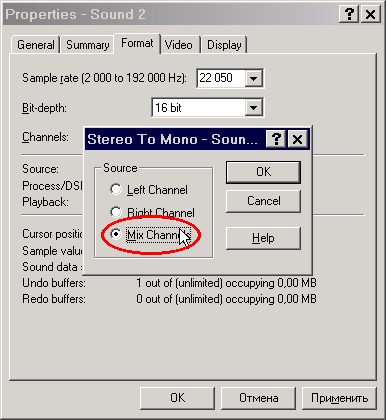Close the Stereo To Mono dialog

point(297,139)
